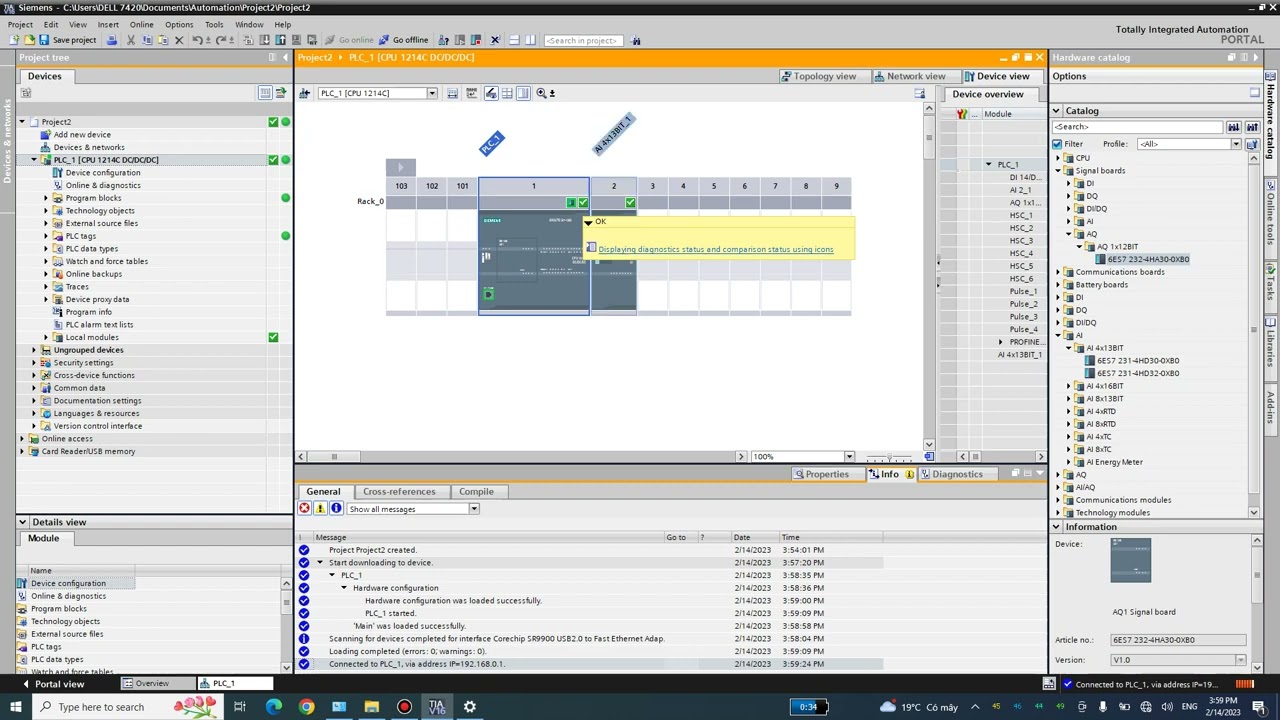This screenshot has width=1280, height=720.
Task: Open File Explorer from the taskbar
Action: 371,707
